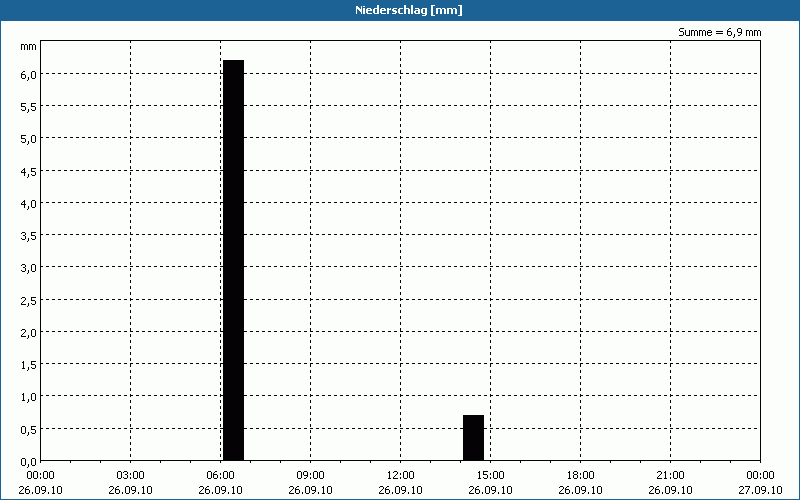The height and width of the screenshot is (500, 800).
Task: Click the 0,5 y-axis value
Action: point(28,430)
